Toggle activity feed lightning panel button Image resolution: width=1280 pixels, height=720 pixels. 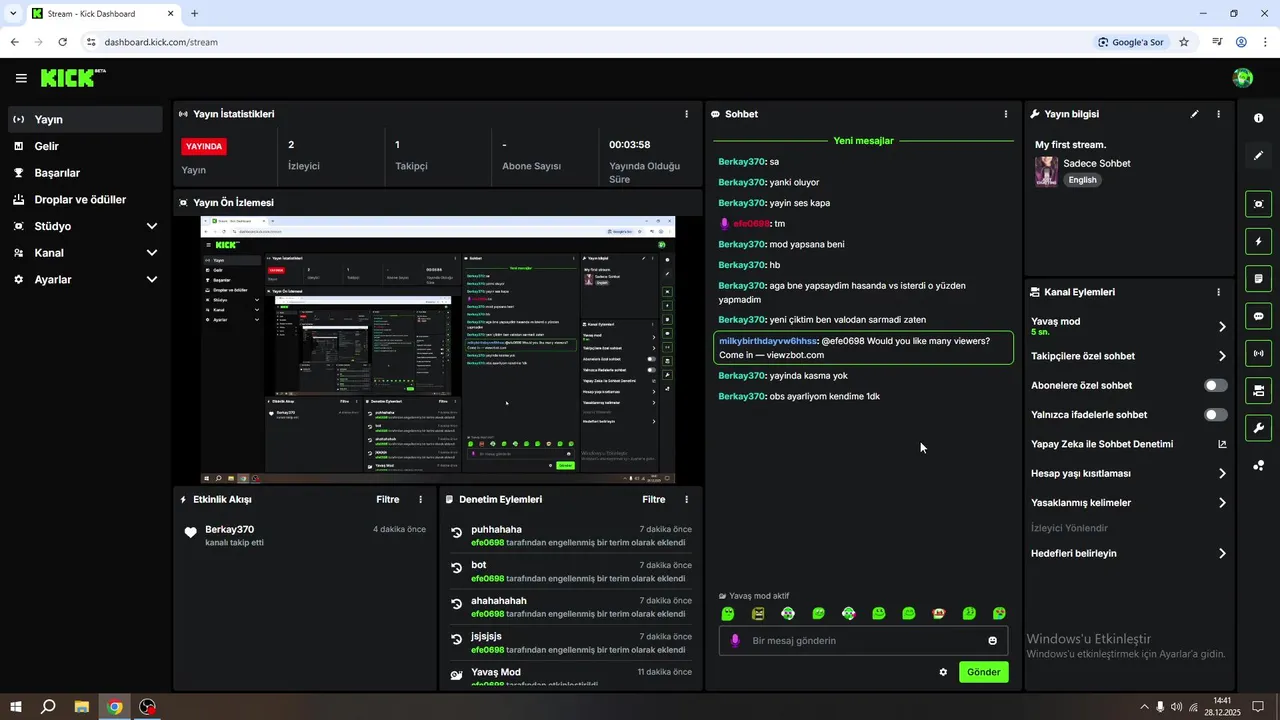point(1258,241)
